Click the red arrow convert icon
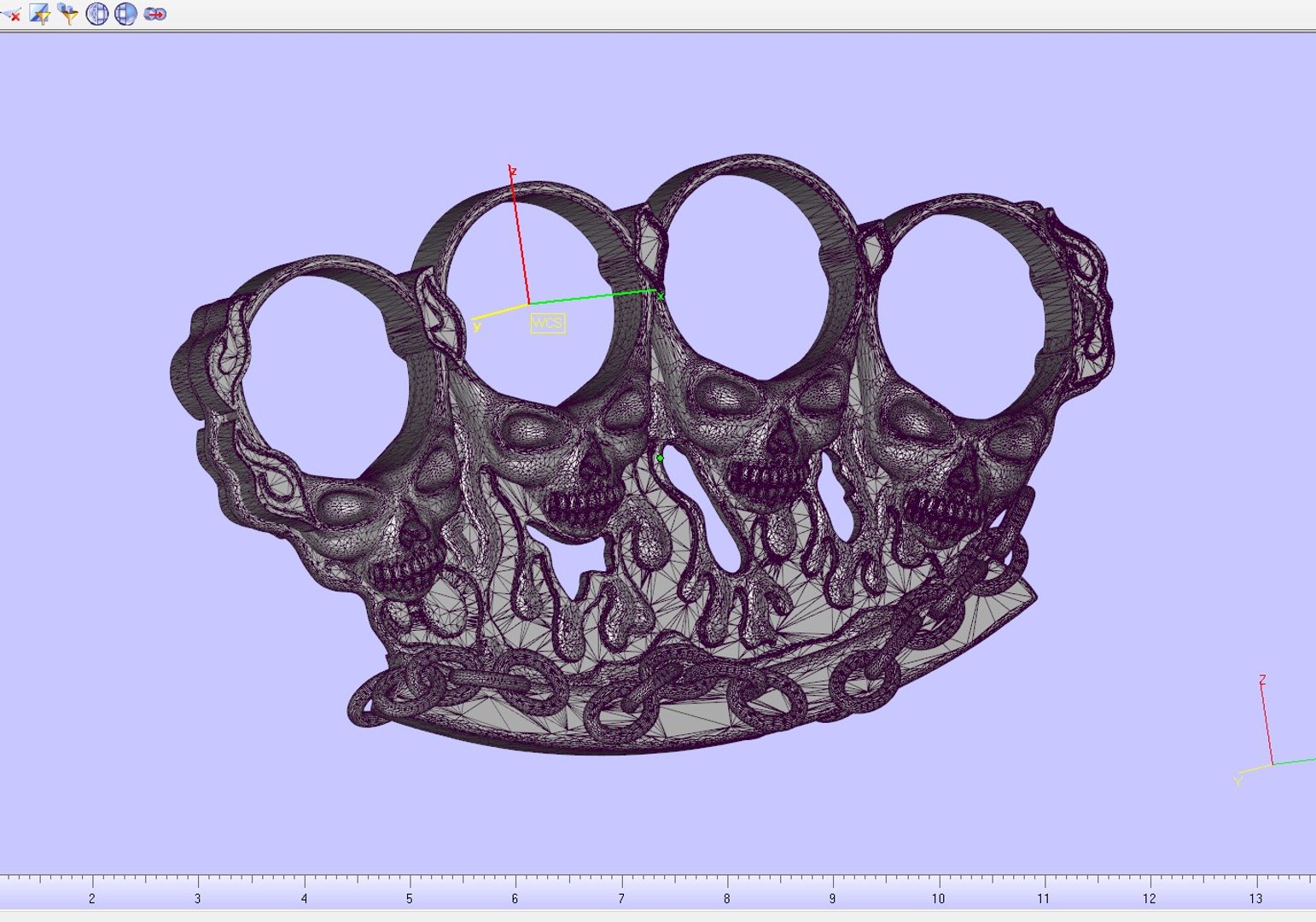 (154, 14)
